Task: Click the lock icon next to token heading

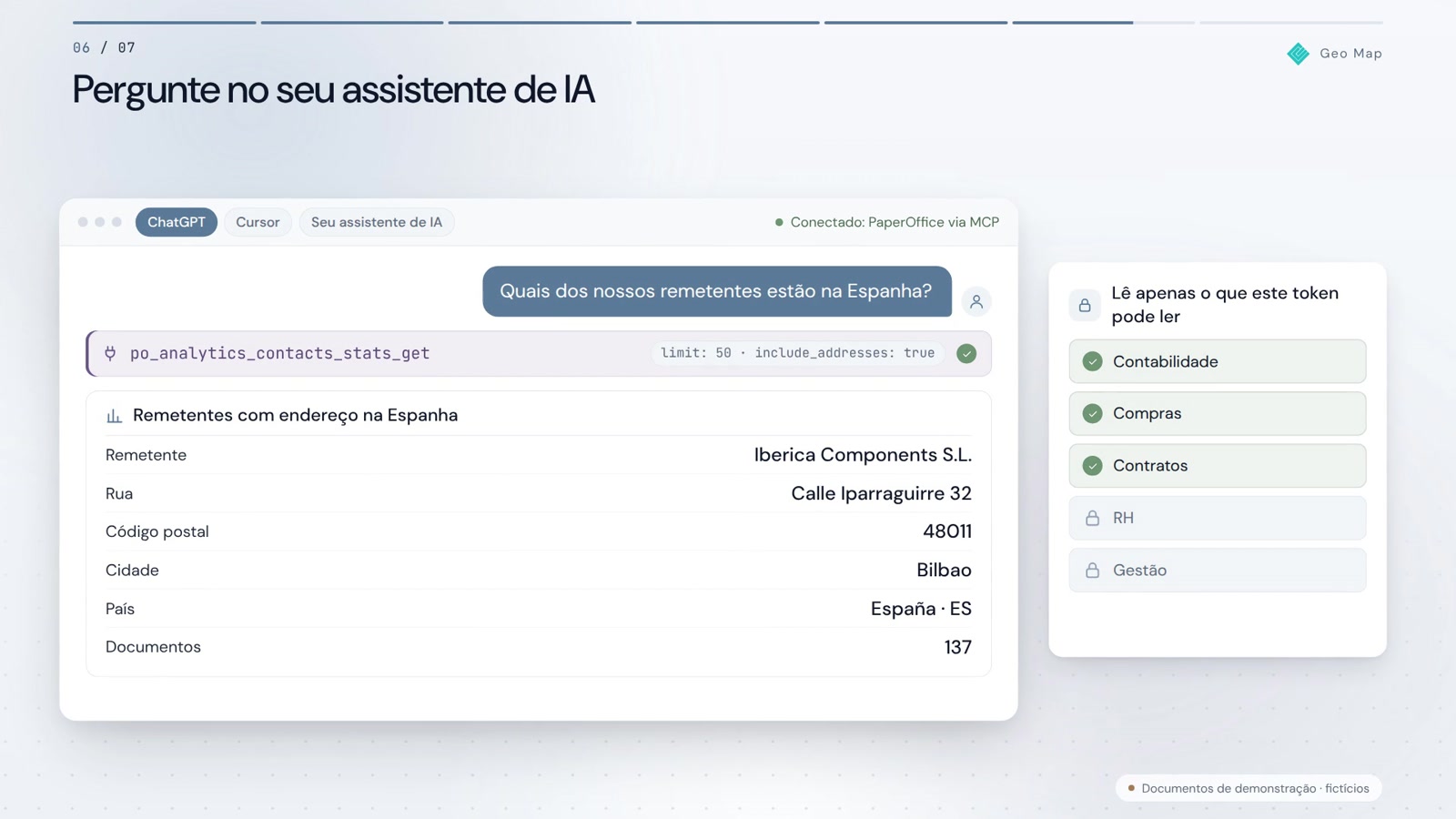Action: pos(1085,306)
